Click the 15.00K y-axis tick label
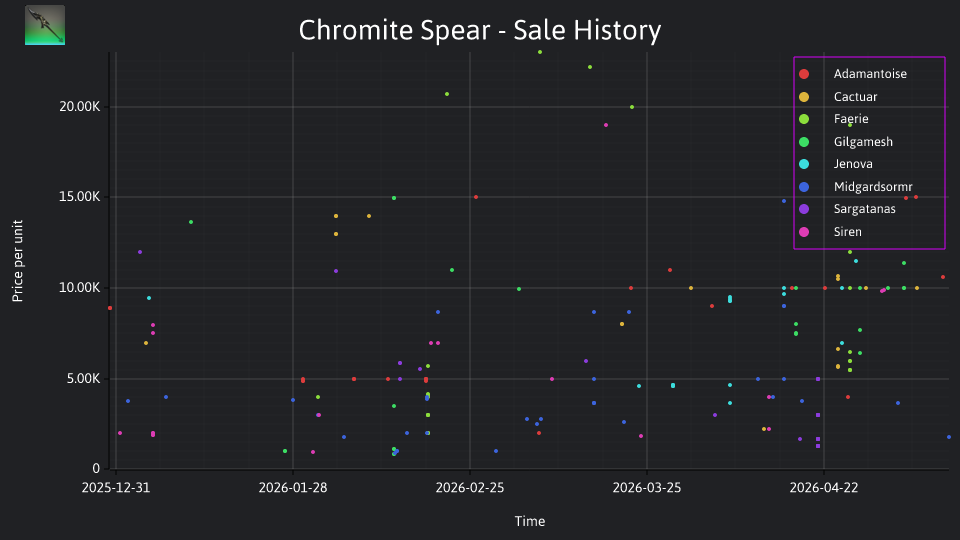The height and width of the screenshot is (540, 960). [x=80, y=197]
